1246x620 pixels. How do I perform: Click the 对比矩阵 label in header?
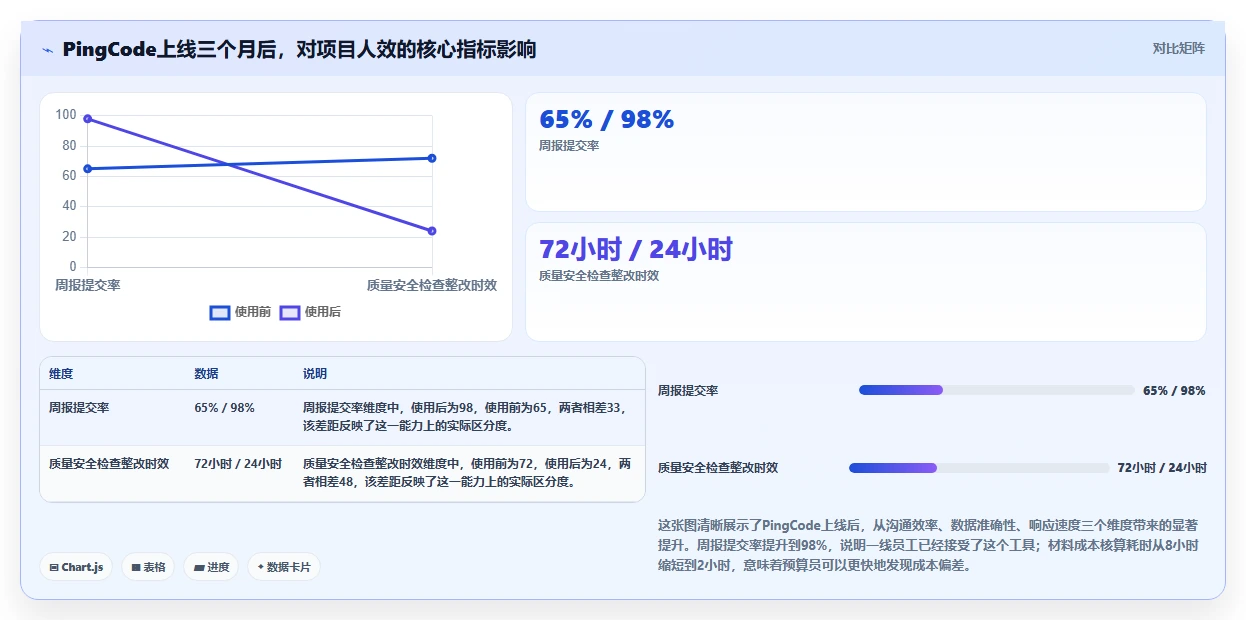(x=1179, y=48)
